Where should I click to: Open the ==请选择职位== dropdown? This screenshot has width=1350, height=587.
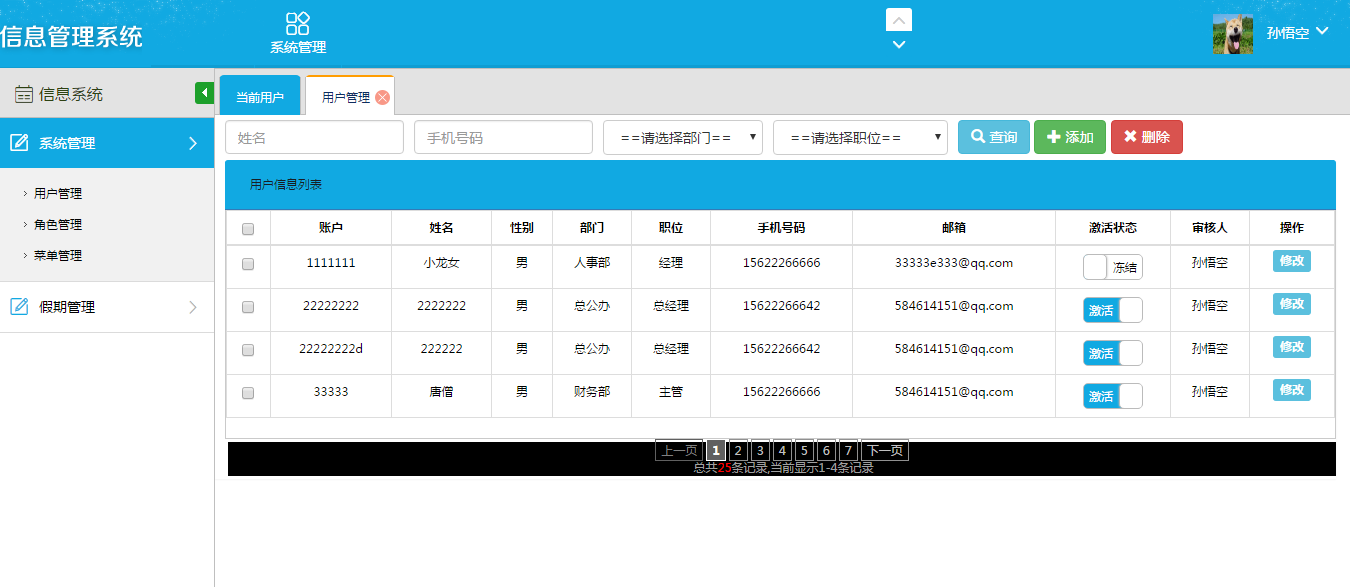tap(860, 137)
